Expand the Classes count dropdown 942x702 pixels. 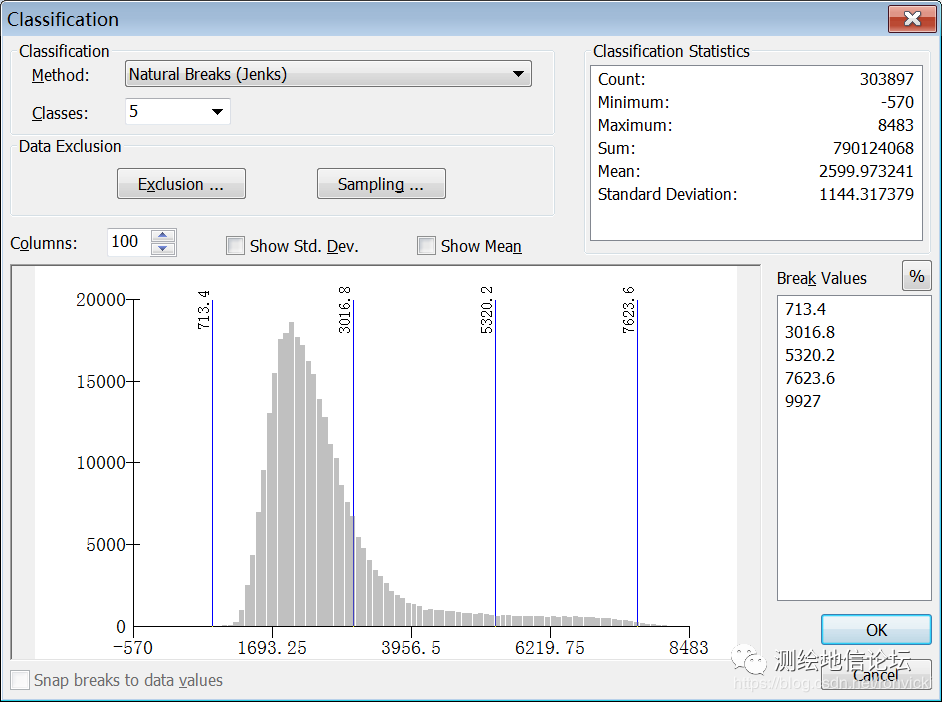coord(217,112)
